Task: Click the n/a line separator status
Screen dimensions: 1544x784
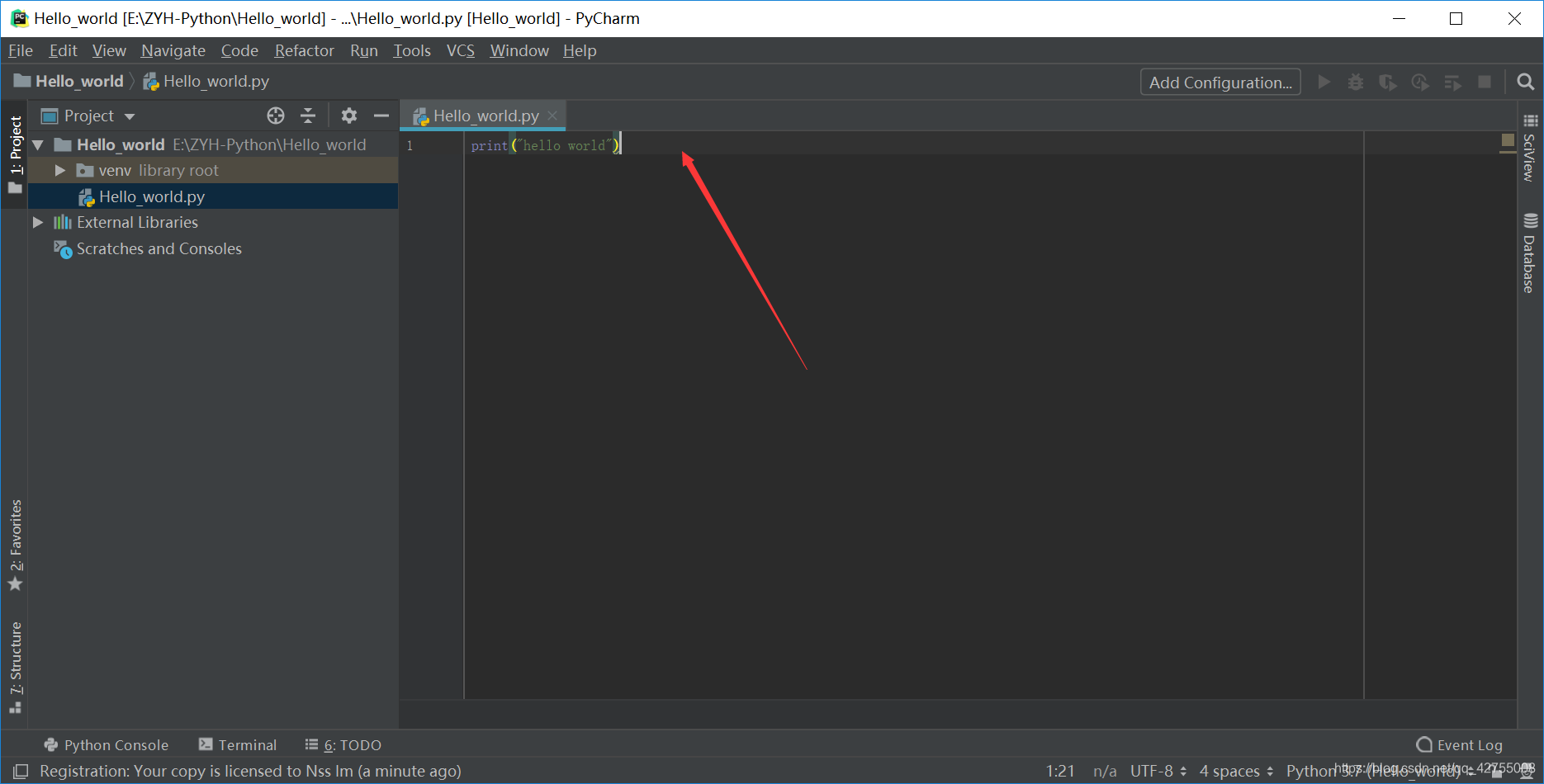Action: pos(1105,771)
